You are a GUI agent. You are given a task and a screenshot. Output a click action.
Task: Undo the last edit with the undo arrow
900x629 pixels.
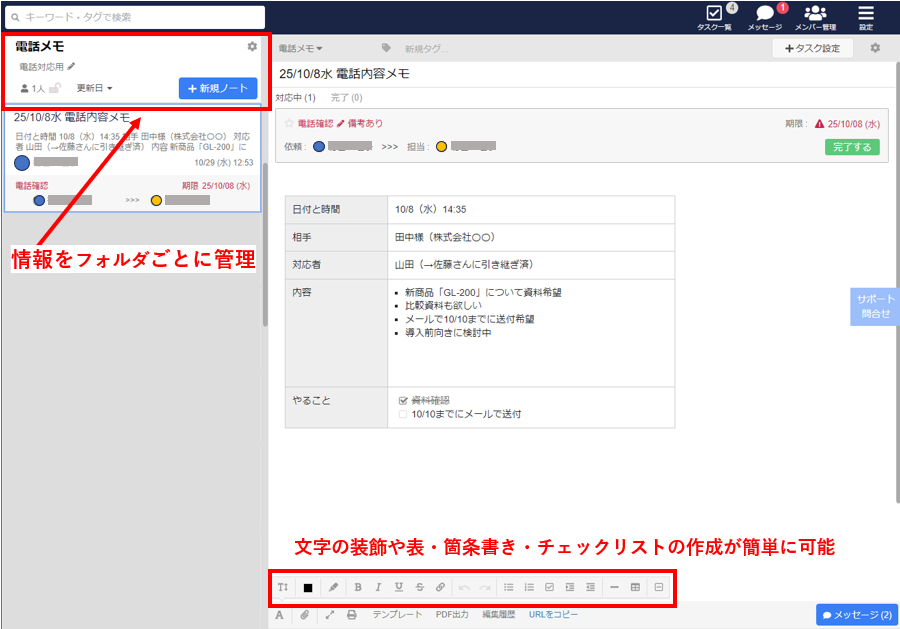pos(464,587)
